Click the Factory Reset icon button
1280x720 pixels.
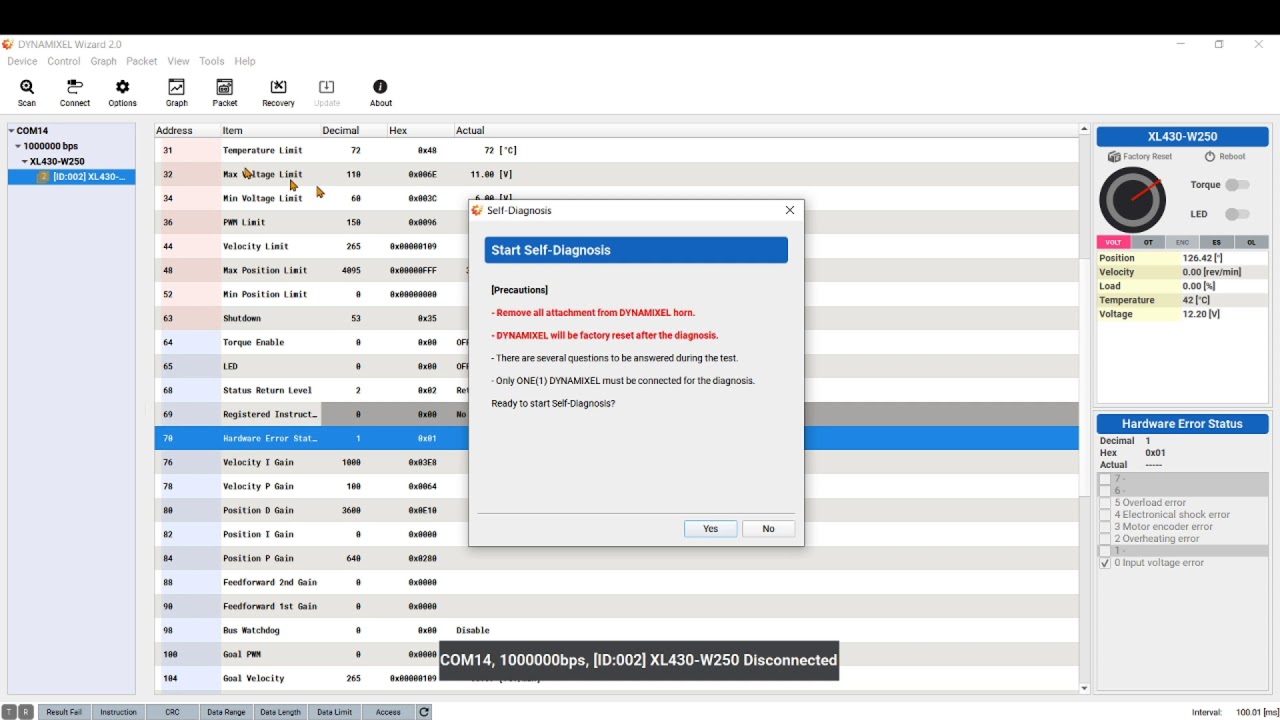(x=1140, y=157)
